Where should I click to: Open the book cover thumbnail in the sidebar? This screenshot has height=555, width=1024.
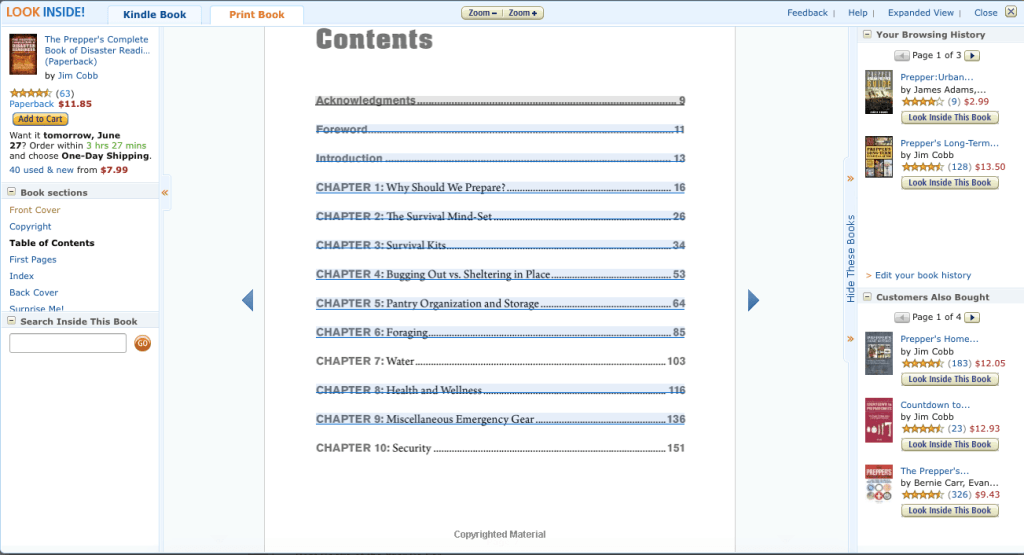coord(23,54)
